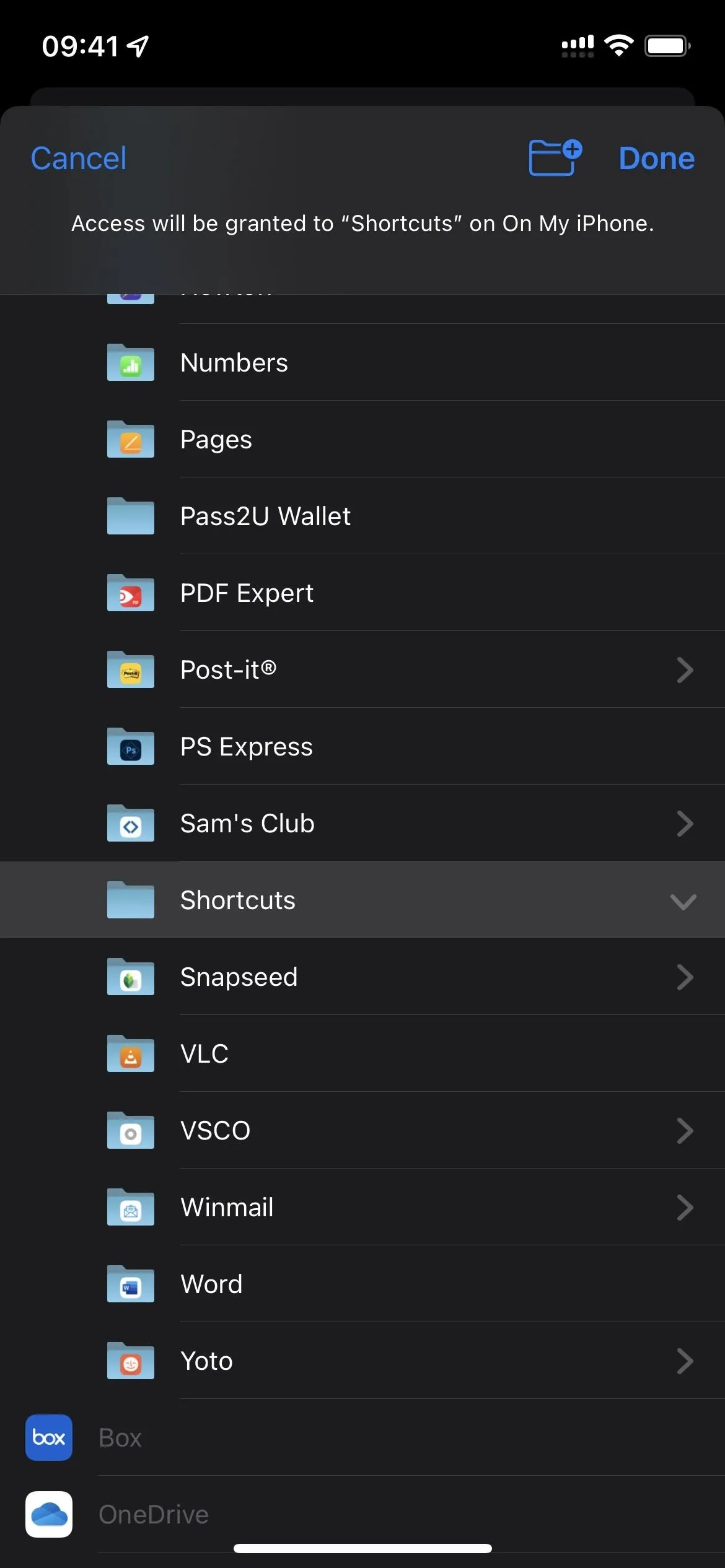This screenshot has height=1568, width=725.
Task: Tap the Post-it® label
Action: pyautogui.click(x=228, y=670)
